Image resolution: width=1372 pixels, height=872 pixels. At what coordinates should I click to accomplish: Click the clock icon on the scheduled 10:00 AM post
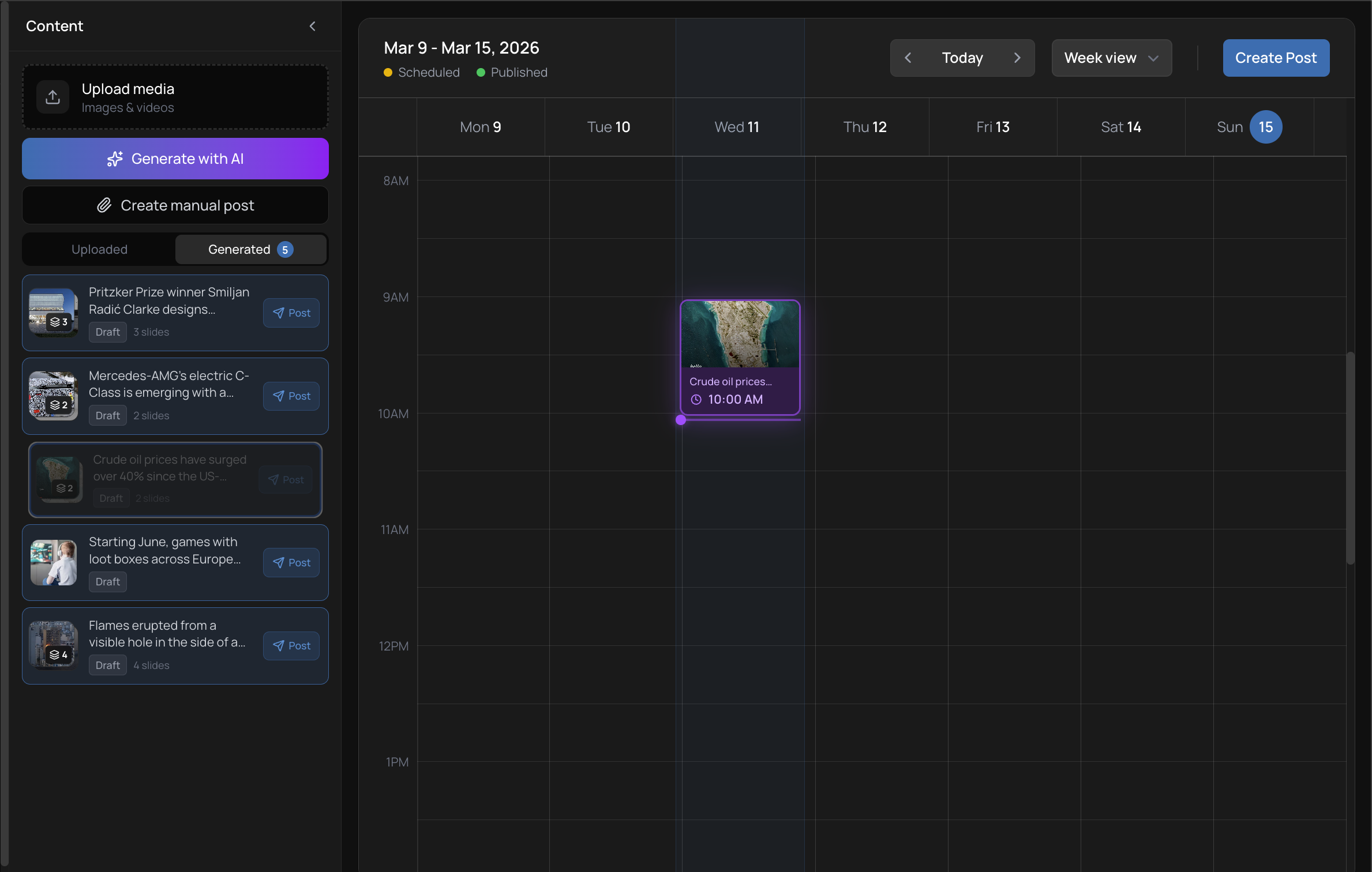(696, 399)
